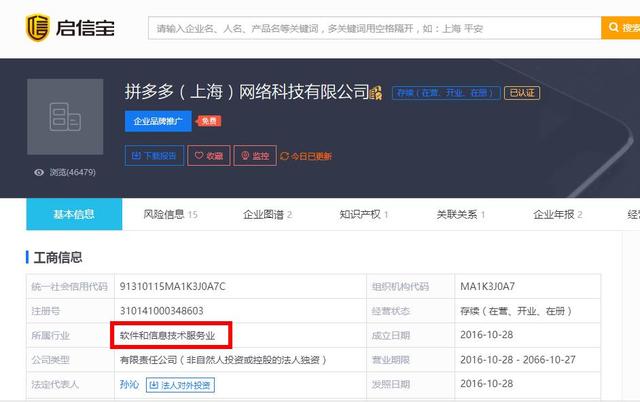This screenshot has height=402, width=640.
Task: Click the 存续（在营、开业、在册）status tag
Action: (446, 93)
